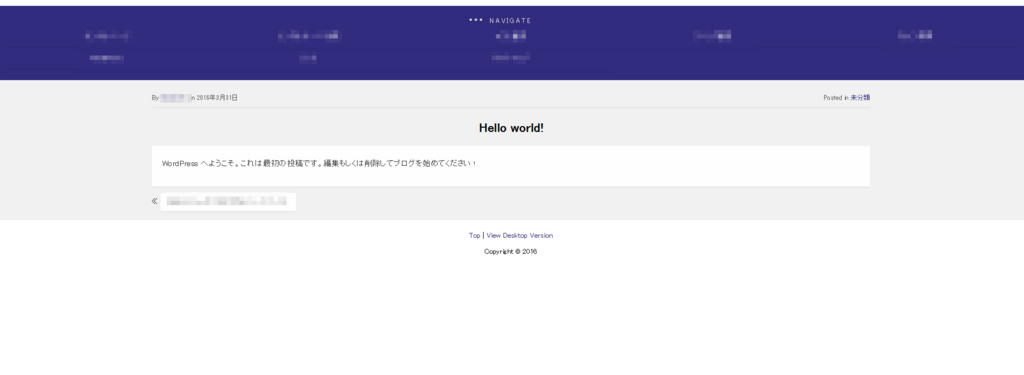Image resolution: width=1024 pixels, height=375 pixels.
Task: Click the post date 2016年3月31日
Action: point(217,97)
